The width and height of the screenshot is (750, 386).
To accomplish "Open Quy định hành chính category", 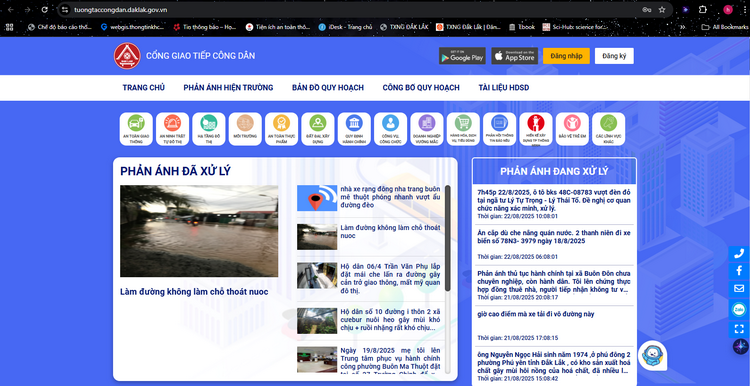I will pos(354,129).
